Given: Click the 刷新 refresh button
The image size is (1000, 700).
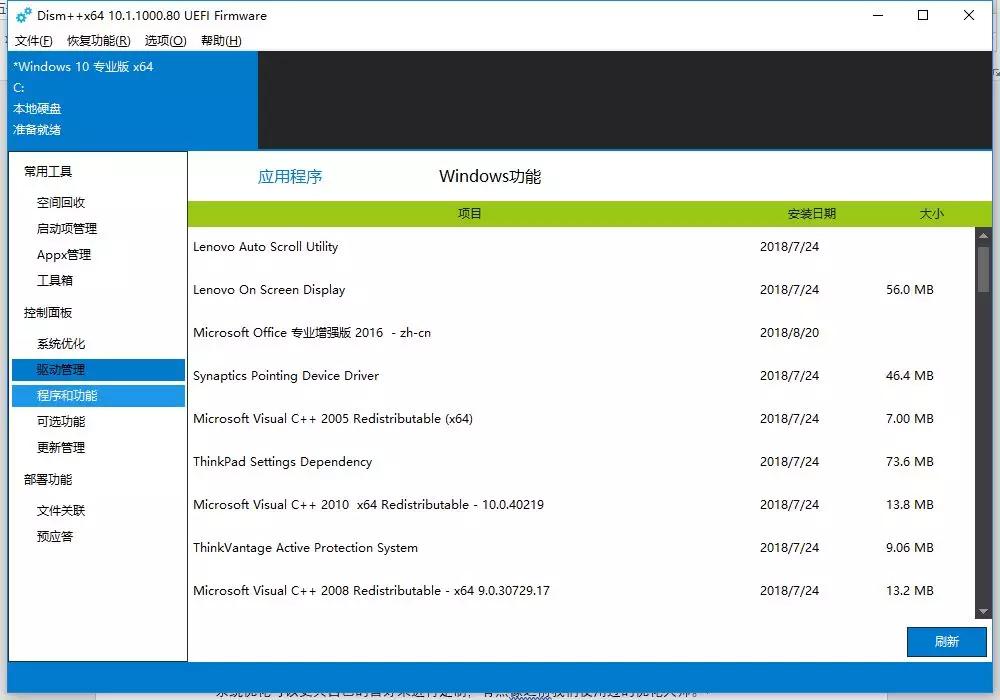Looking at the screenshot, I should click(946, 641).
